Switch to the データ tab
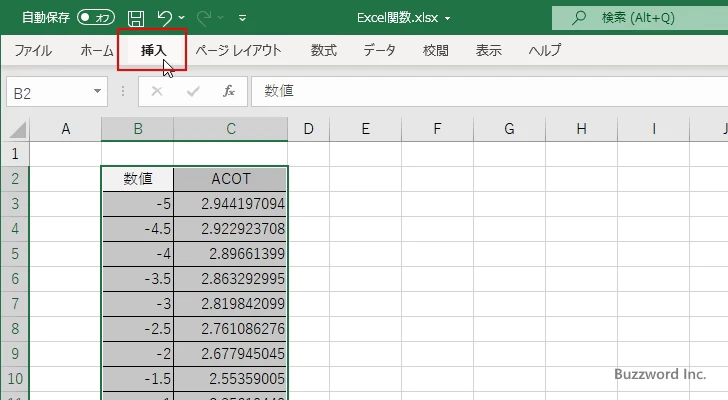Image resolution: width=728 pixels, height=400 pixels. 379,50
